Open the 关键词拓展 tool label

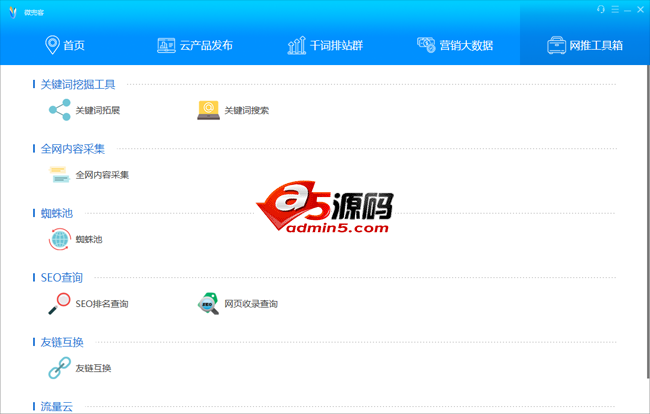coord(98,110)
